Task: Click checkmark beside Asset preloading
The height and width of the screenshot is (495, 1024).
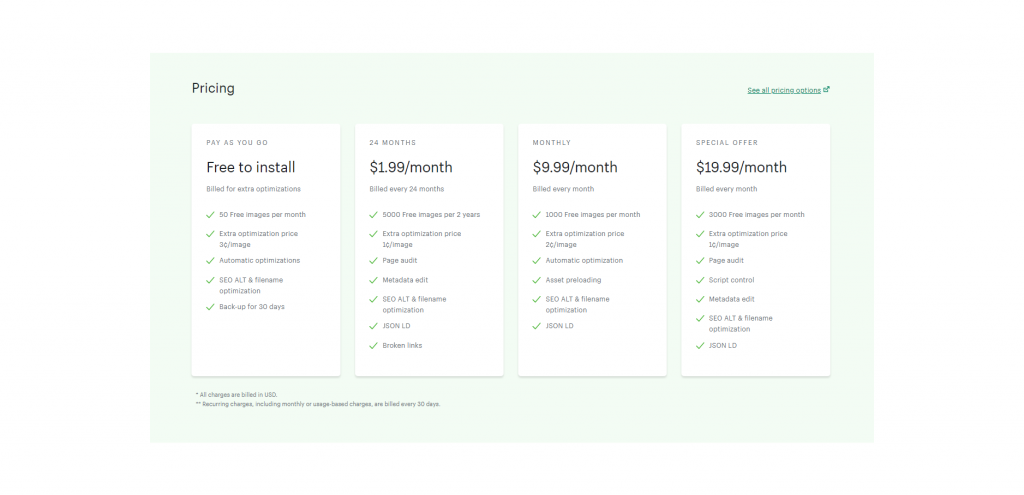Action: coord(537,280)
